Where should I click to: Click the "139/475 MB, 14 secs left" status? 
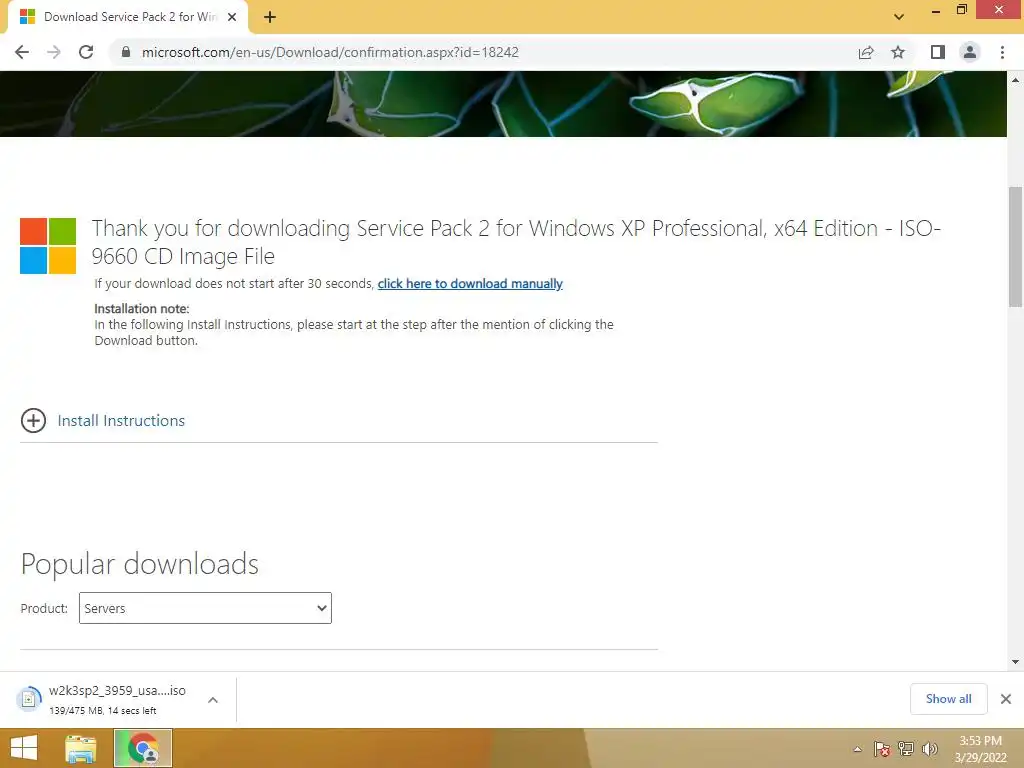(x=103, y=711)
